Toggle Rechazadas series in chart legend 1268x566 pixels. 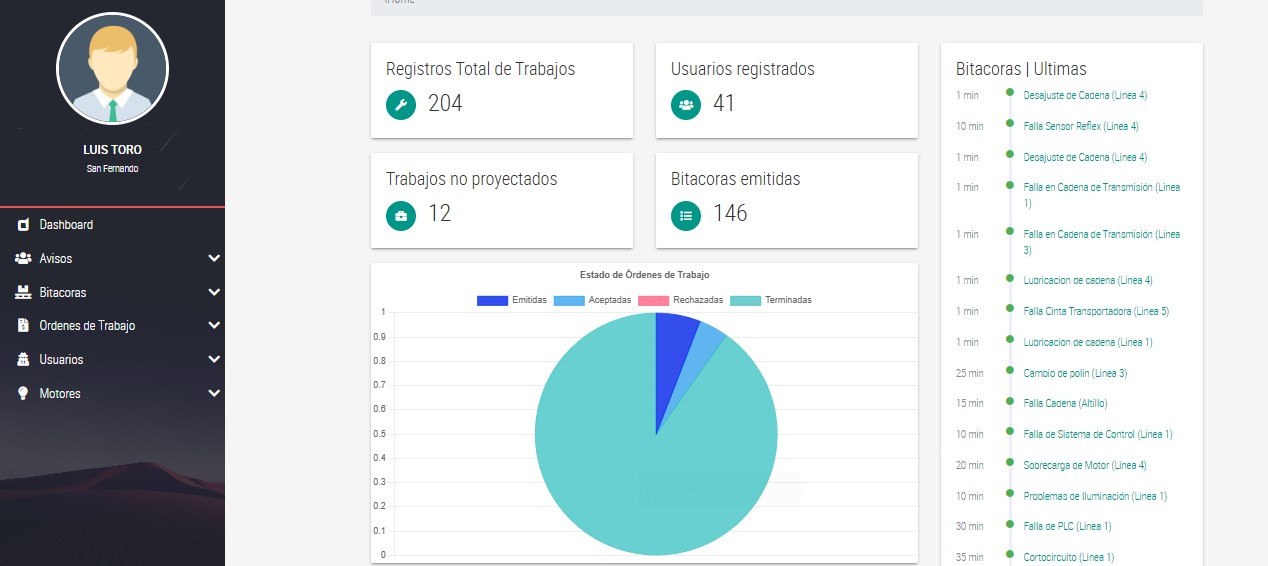pyautogui.click(x=680, y=300)
